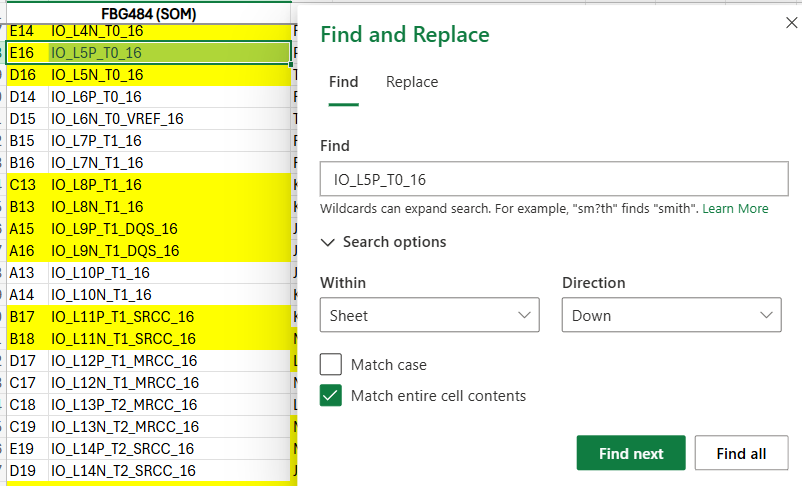The image size is (802, 486).
Task: Switch to the Find tab
Action: 344,82
